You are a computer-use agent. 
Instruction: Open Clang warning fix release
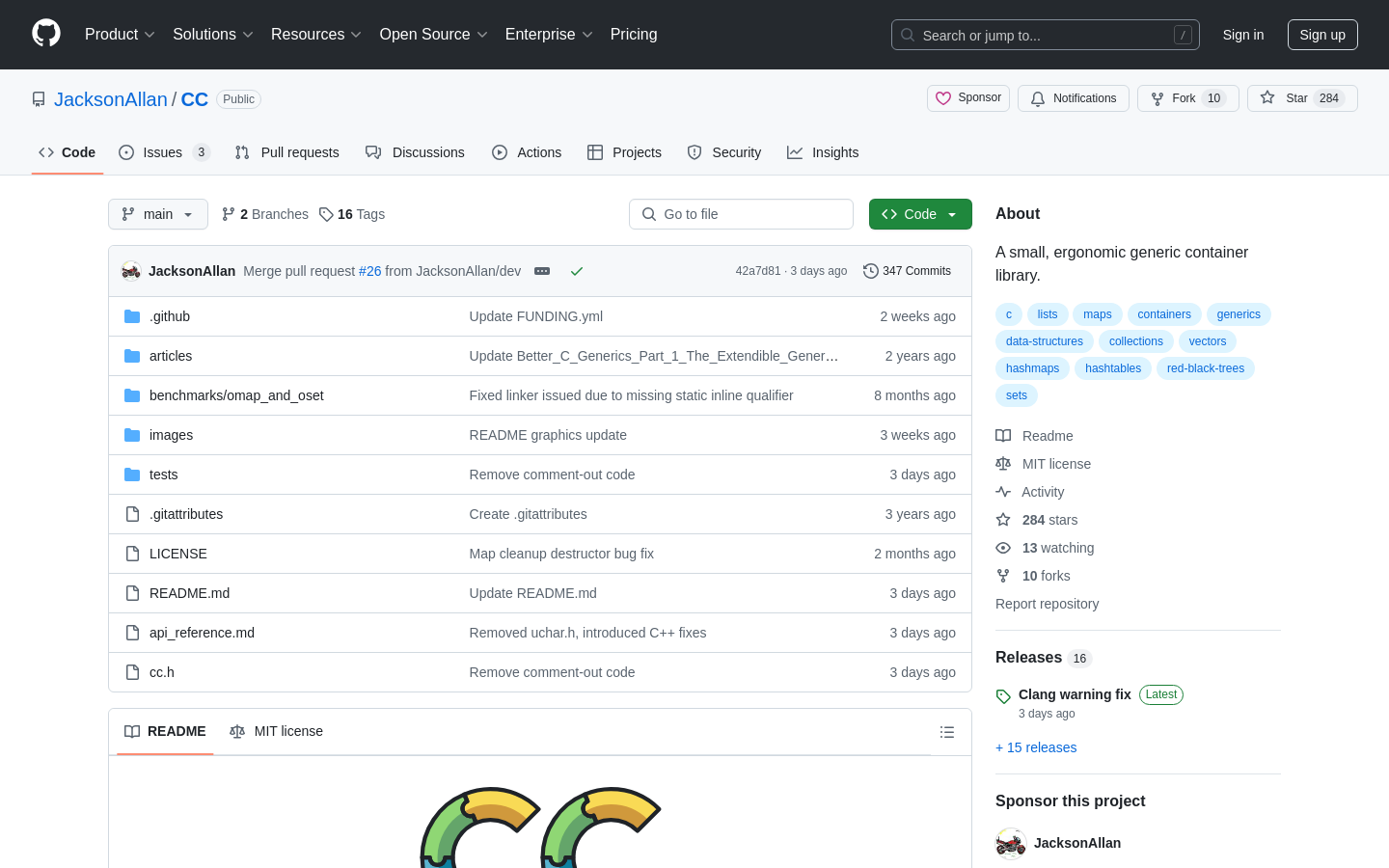click(1075, 694)
